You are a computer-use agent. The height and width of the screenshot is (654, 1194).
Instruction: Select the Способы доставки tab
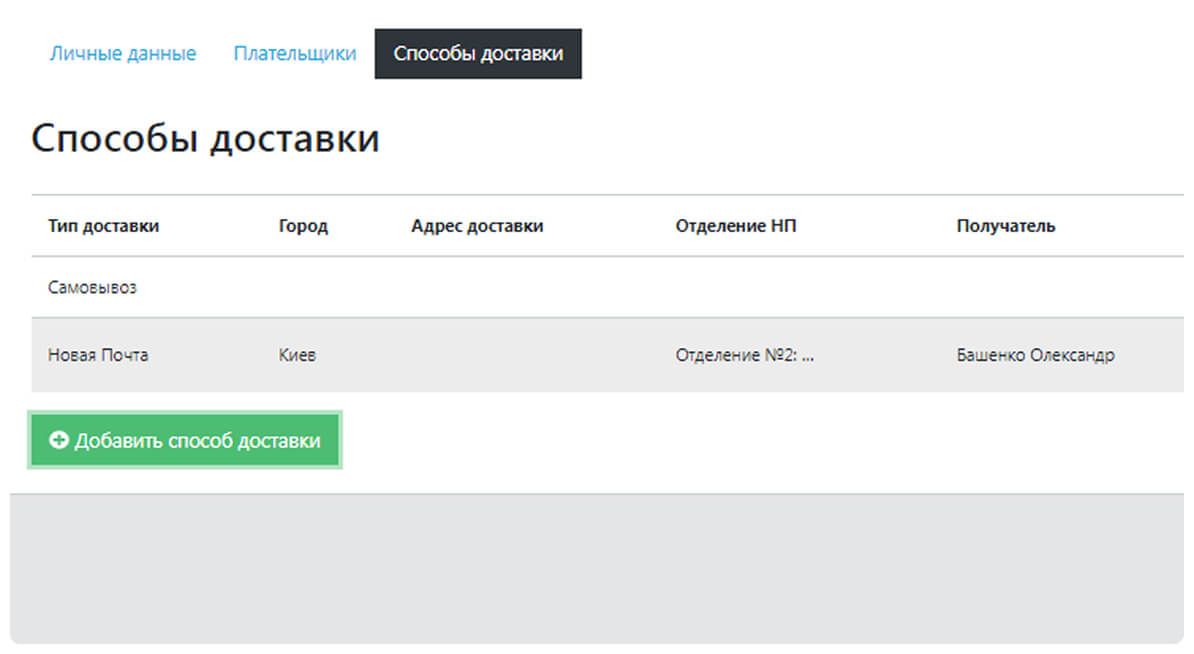[477, 53]
